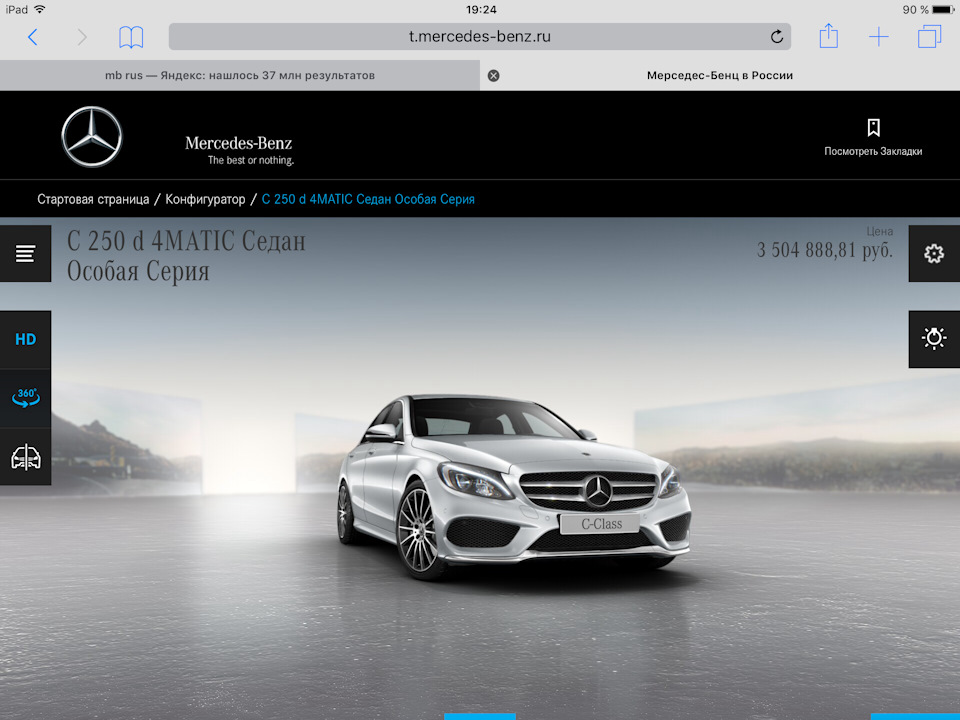Tap the t.mercedes-benz.ru address bar
Screen dimensions: 960x720
click(479, 37)
